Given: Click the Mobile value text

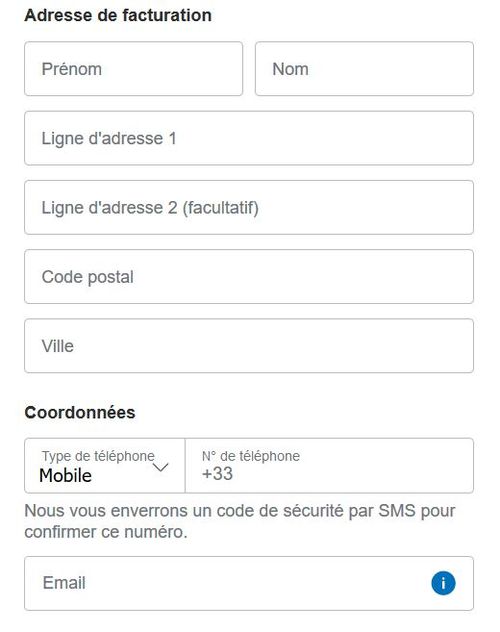Looking at the screenshot, I should click(65, 476).
